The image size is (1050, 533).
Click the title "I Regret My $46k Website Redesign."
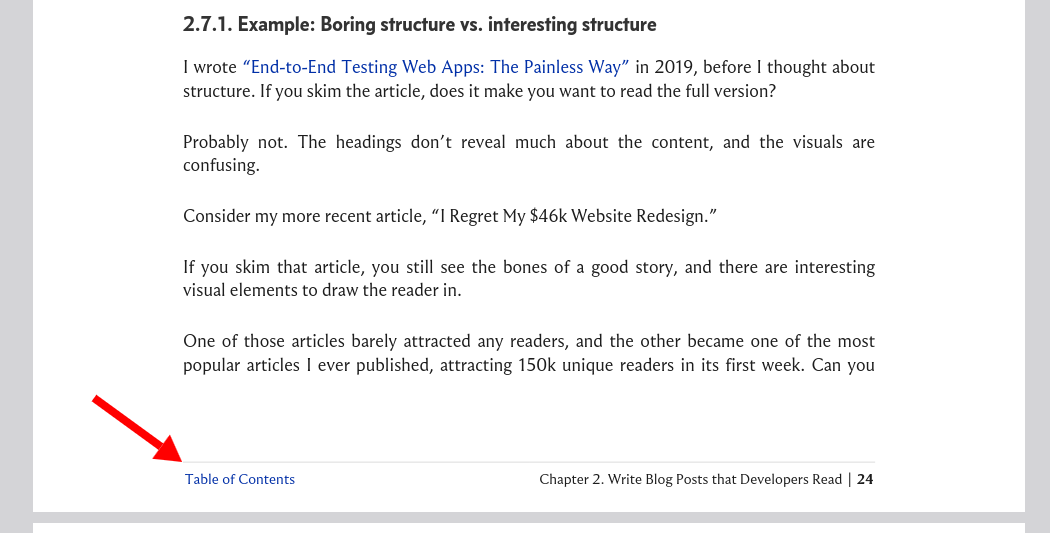click(x=574, y=216)
